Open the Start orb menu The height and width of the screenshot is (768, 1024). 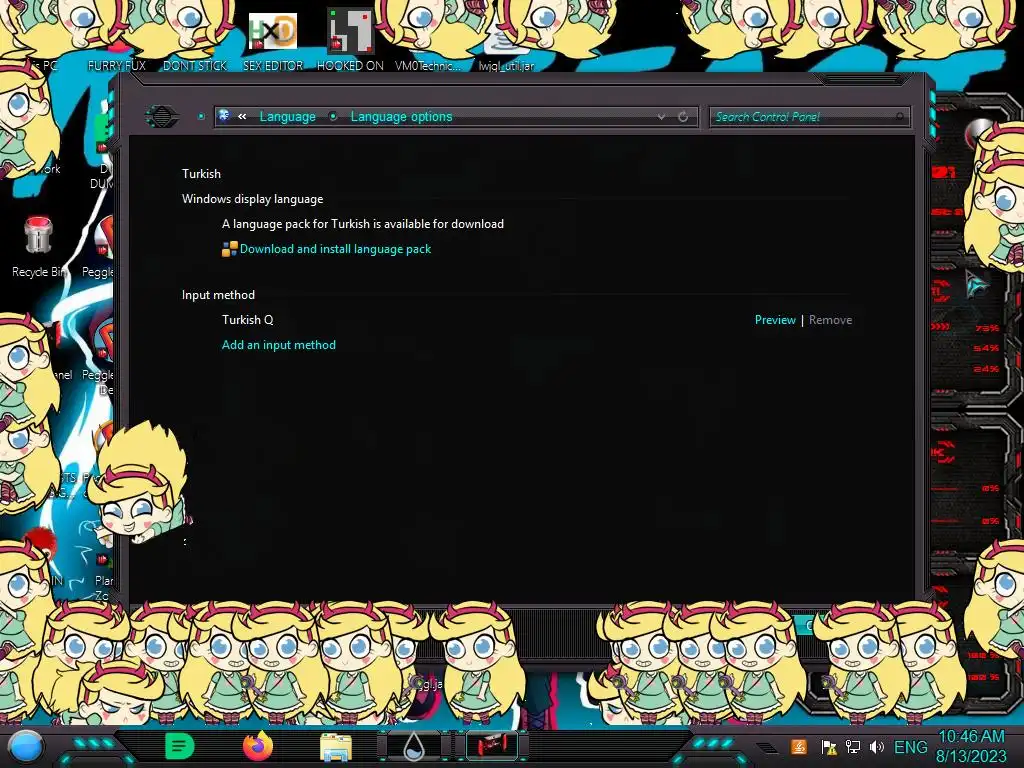tap(26, 747)
